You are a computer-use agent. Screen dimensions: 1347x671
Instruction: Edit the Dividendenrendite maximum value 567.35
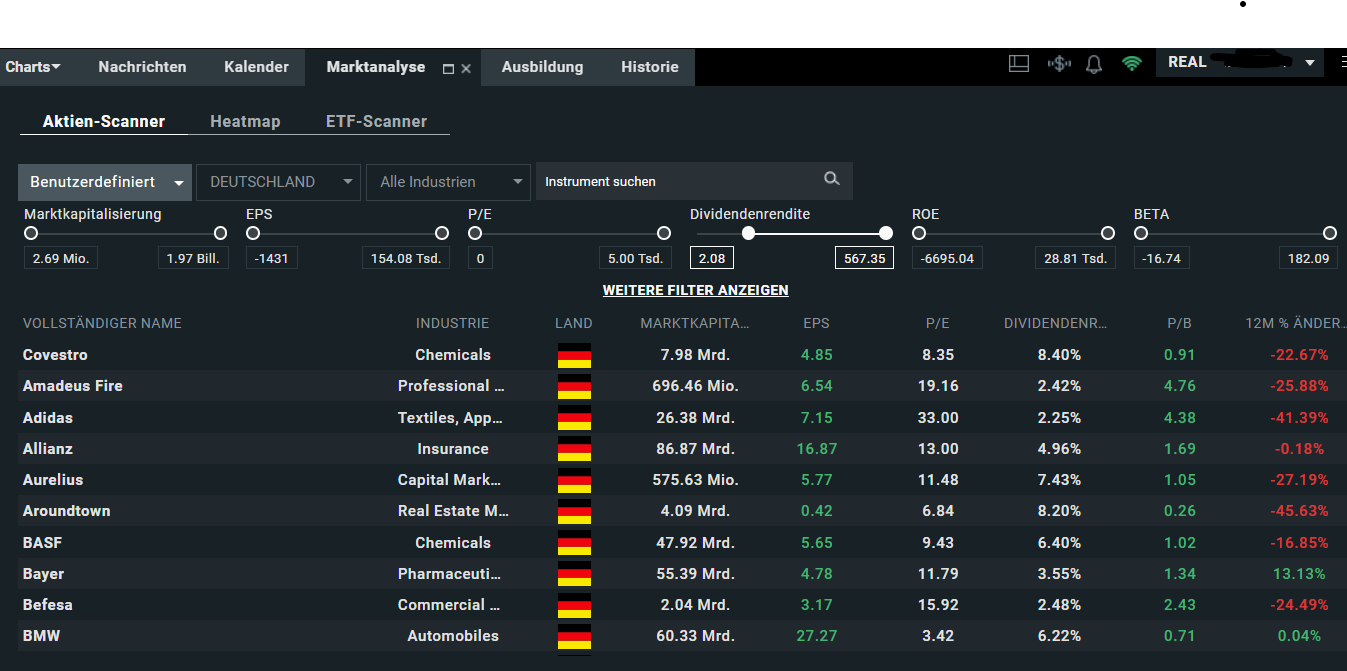[x=864, y=258]
